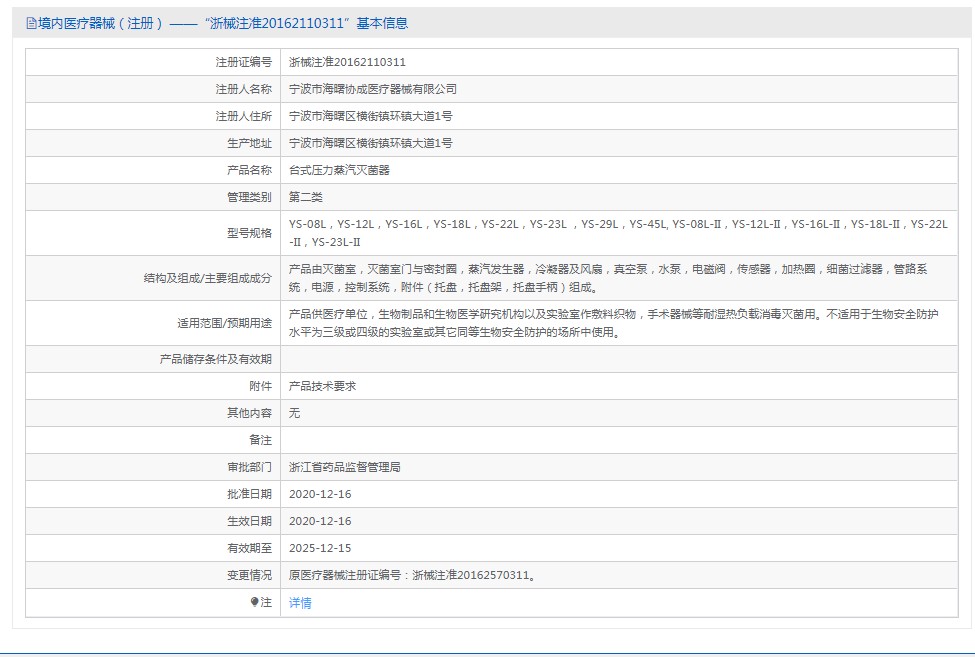Select the 附件 label
The height and width of the screenshot is (657, 975).
261,386
